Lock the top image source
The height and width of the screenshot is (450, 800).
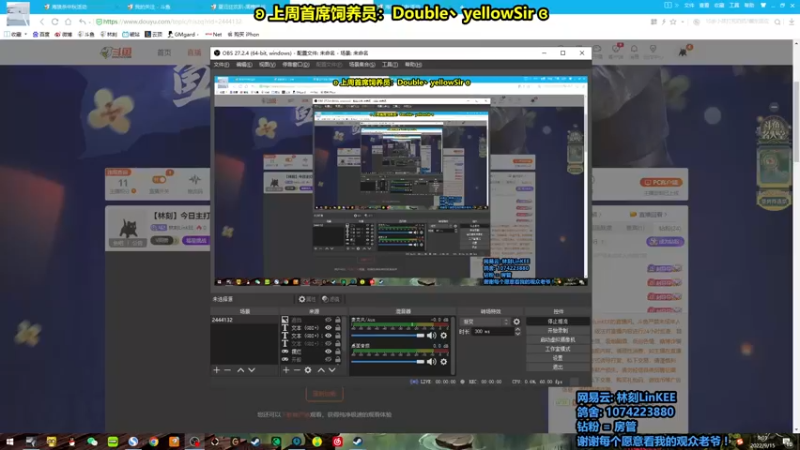(x=338, y=320)
